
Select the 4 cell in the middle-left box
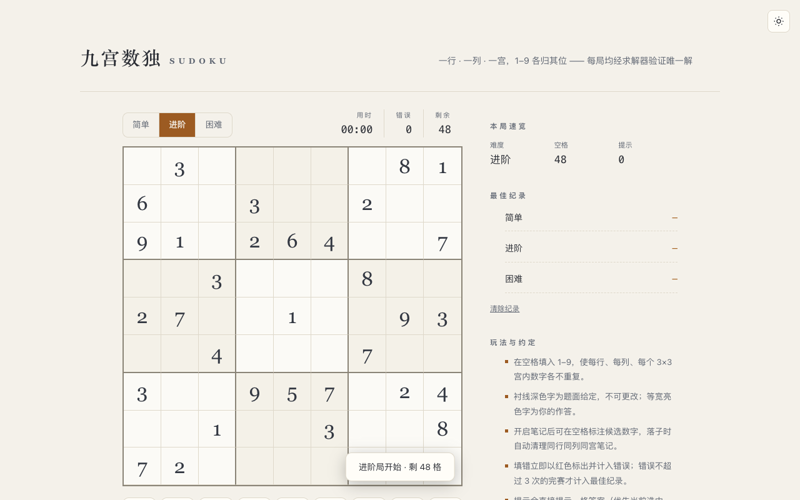pyautogui.click(x=217, y=354)
